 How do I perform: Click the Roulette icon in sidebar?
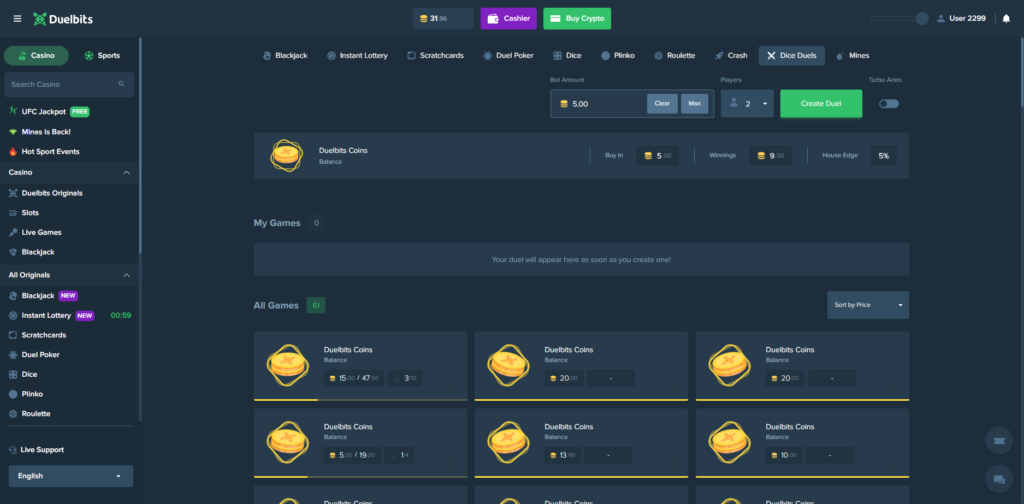13,413
